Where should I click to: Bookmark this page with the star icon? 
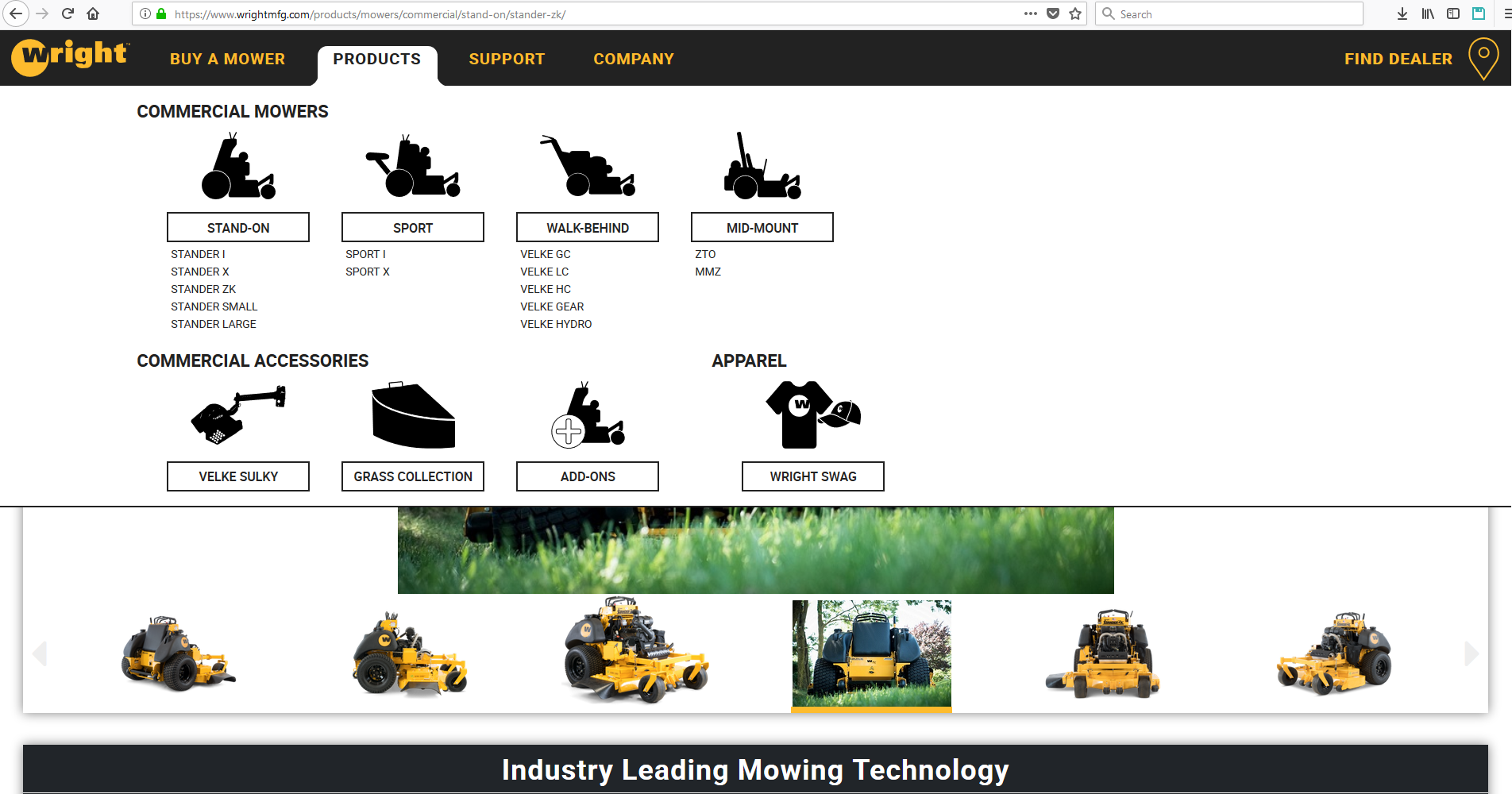tap(1075, 13)
